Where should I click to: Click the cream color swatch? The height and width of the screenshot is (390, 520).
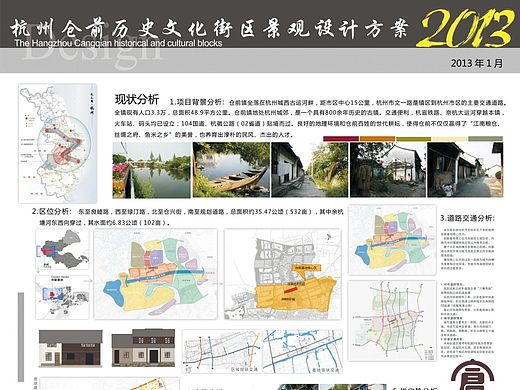[449, 138]
